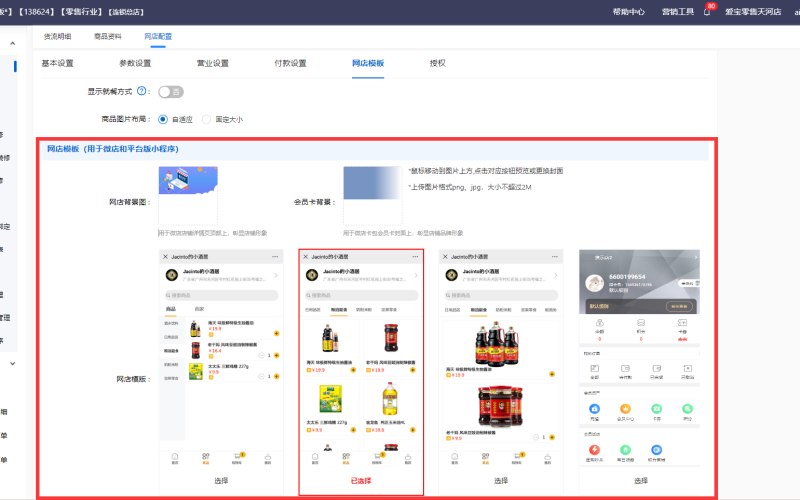
Task: Open 帮助中心 in the top bar
Action: pyautogui.click(x=629, y=12)
